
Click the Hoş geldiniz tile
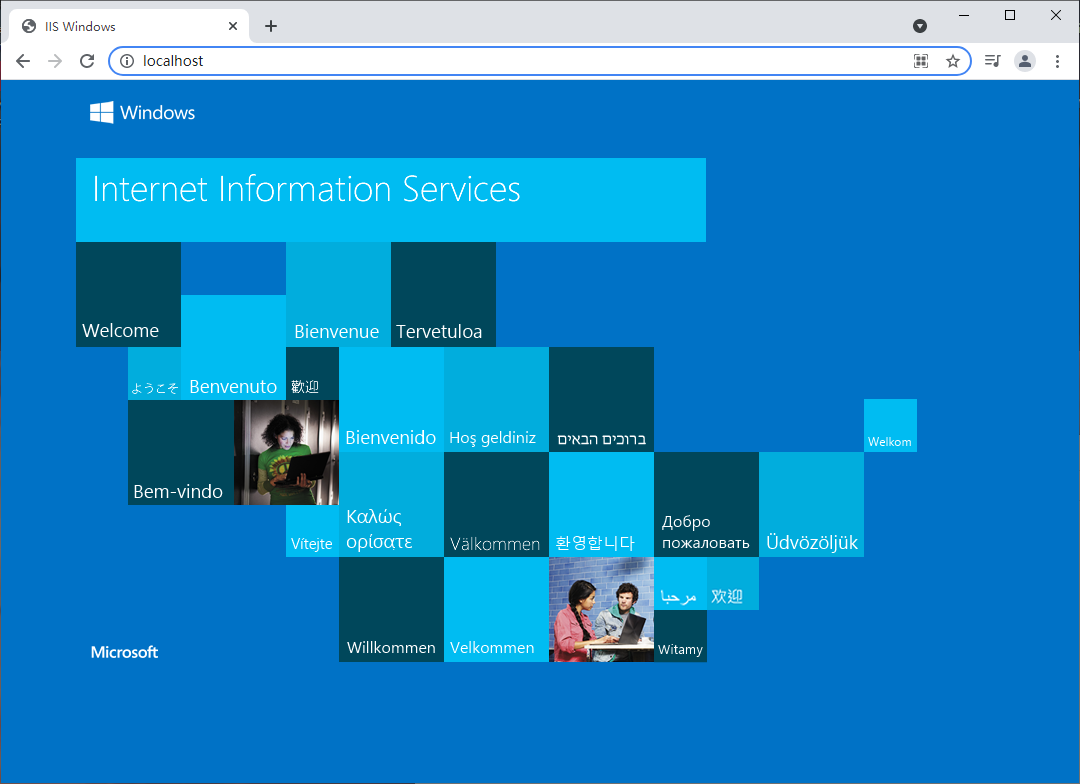(x=497, y=400)
